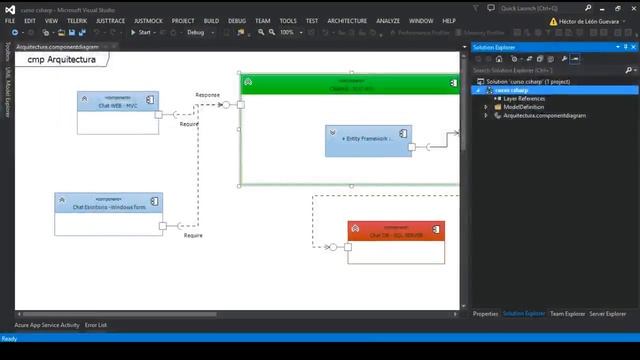Click the Zoom Out magnifier icon
This screenshot has width=640, height=360.
271,32
